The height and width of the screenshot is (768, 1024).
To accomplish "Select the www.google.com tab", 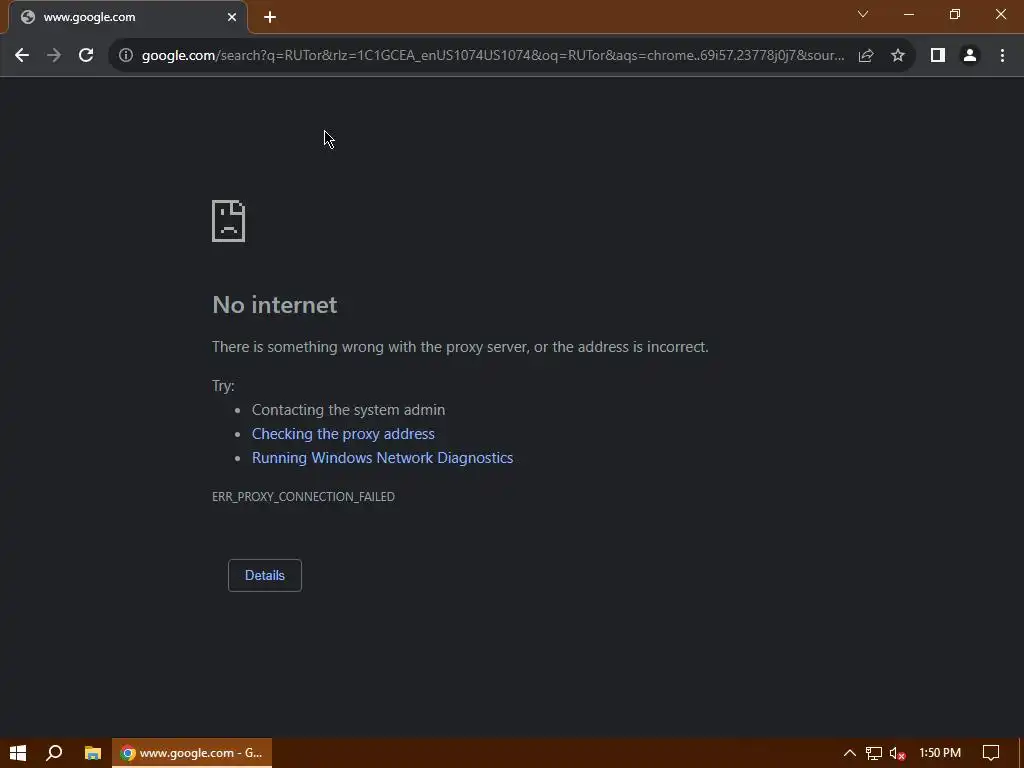I will [127, 17].
